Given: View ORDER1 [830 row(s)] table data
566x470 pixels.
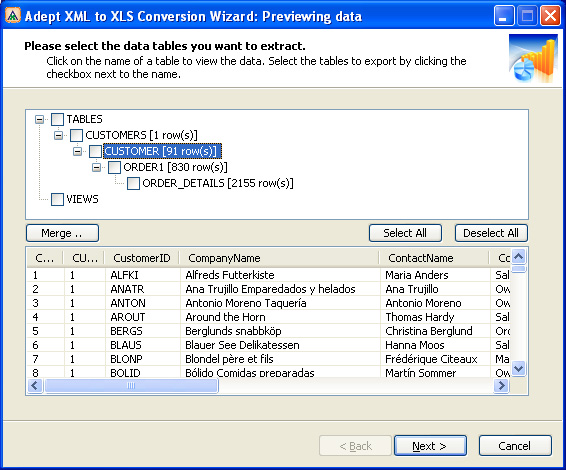Looking at the screenshot, I should 175,167.
